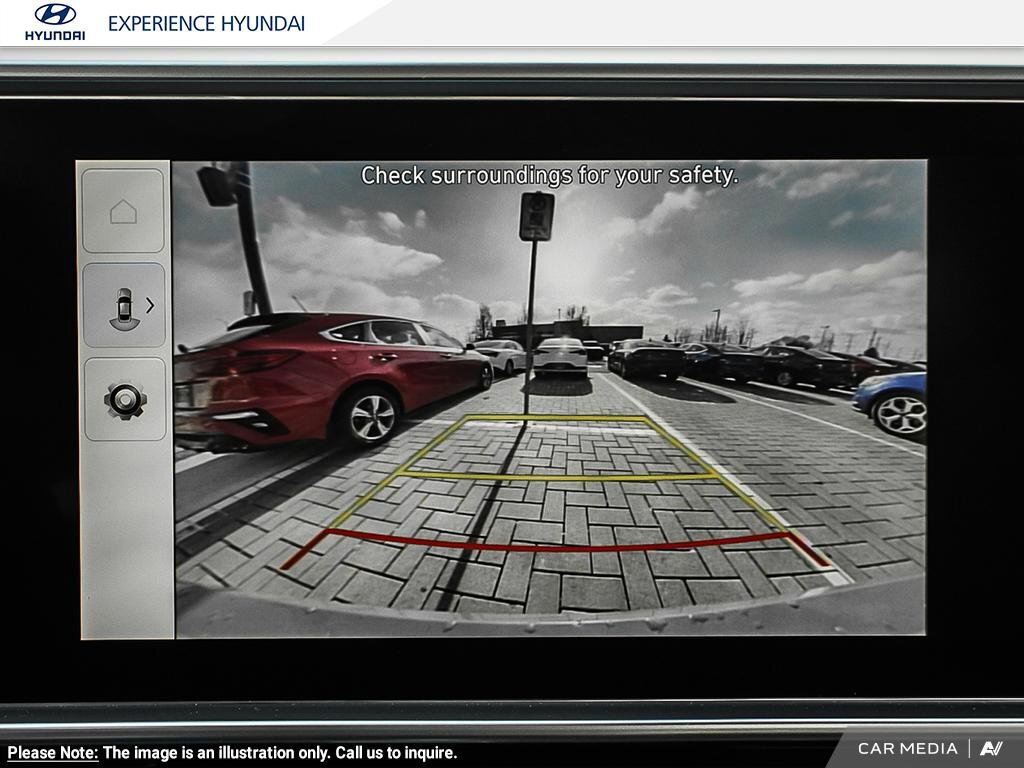Click the Hyundai logo
1024x768 pixels.
point(55,21)
